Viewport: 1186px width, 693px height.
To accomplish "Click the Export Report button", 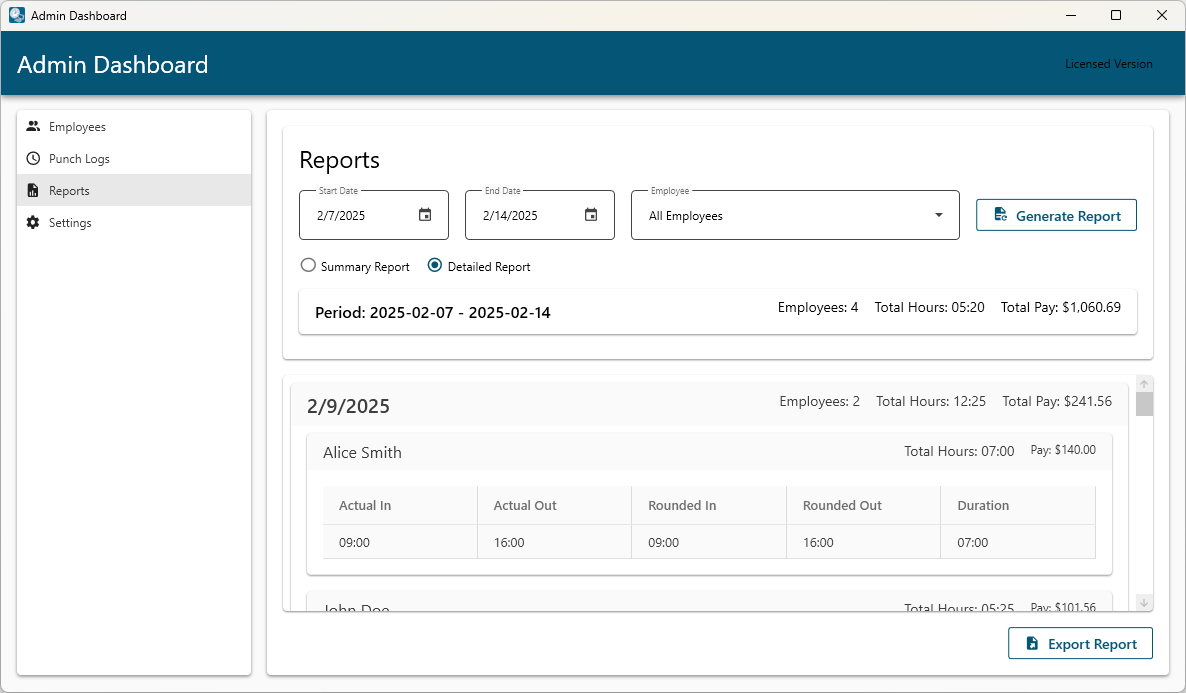I will (1080, 643).
